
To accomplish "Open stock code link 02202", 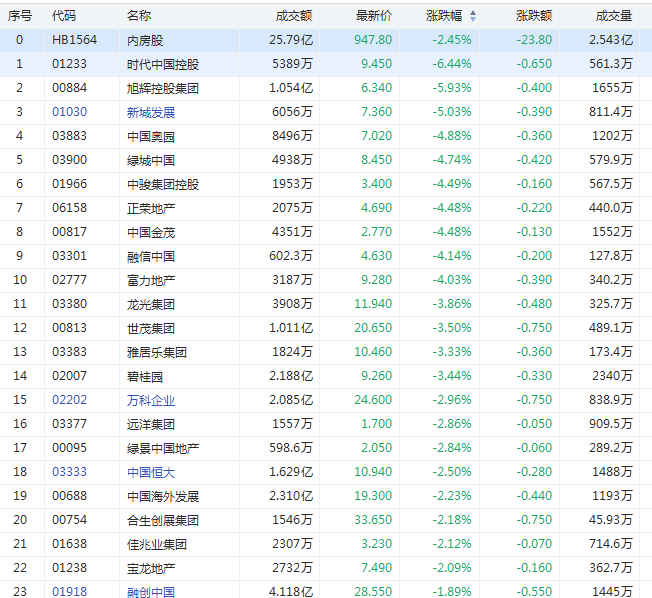I will coord(69,400).
